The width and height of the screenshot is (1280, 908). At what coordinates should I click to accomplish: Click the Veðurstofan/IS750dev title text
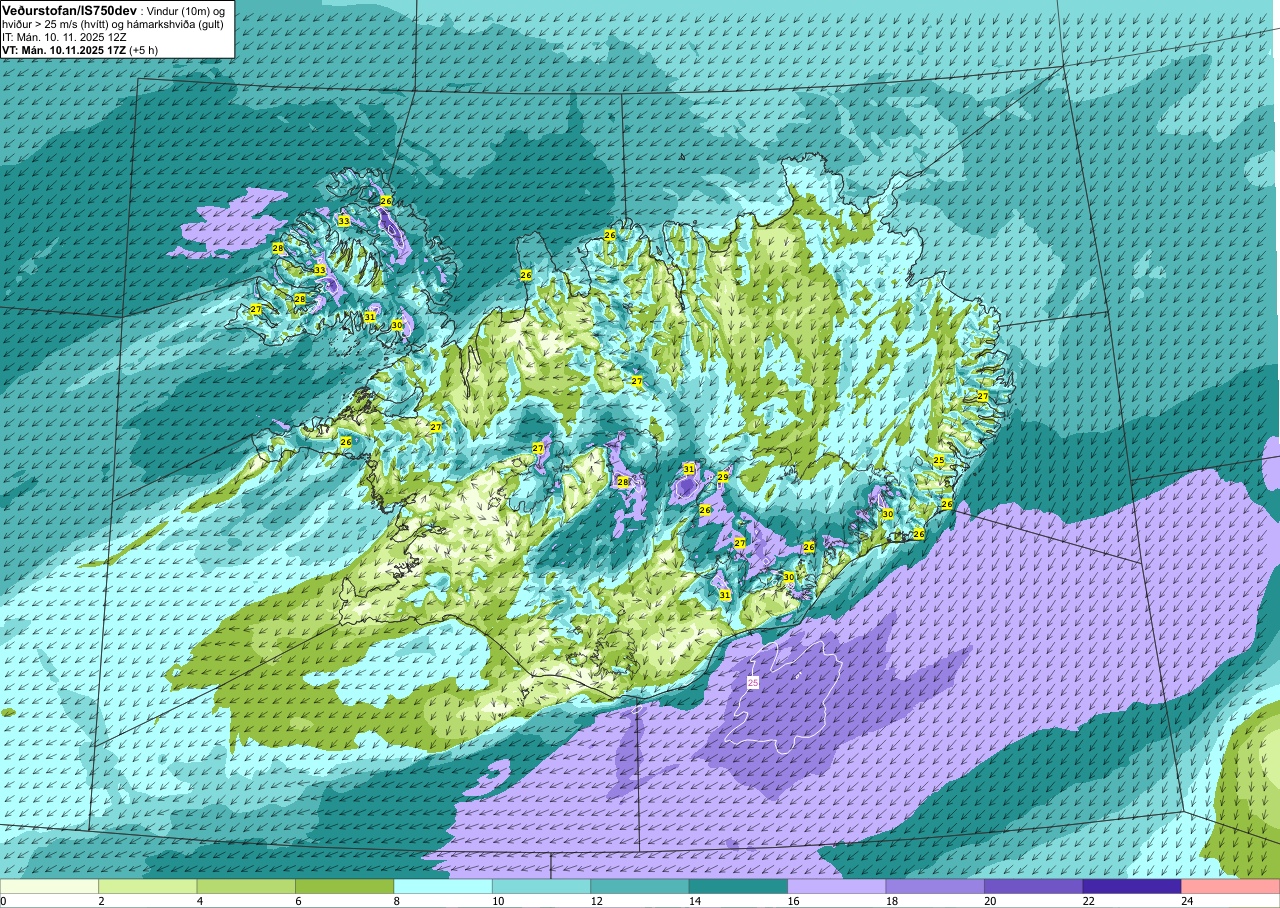point(68,9)
